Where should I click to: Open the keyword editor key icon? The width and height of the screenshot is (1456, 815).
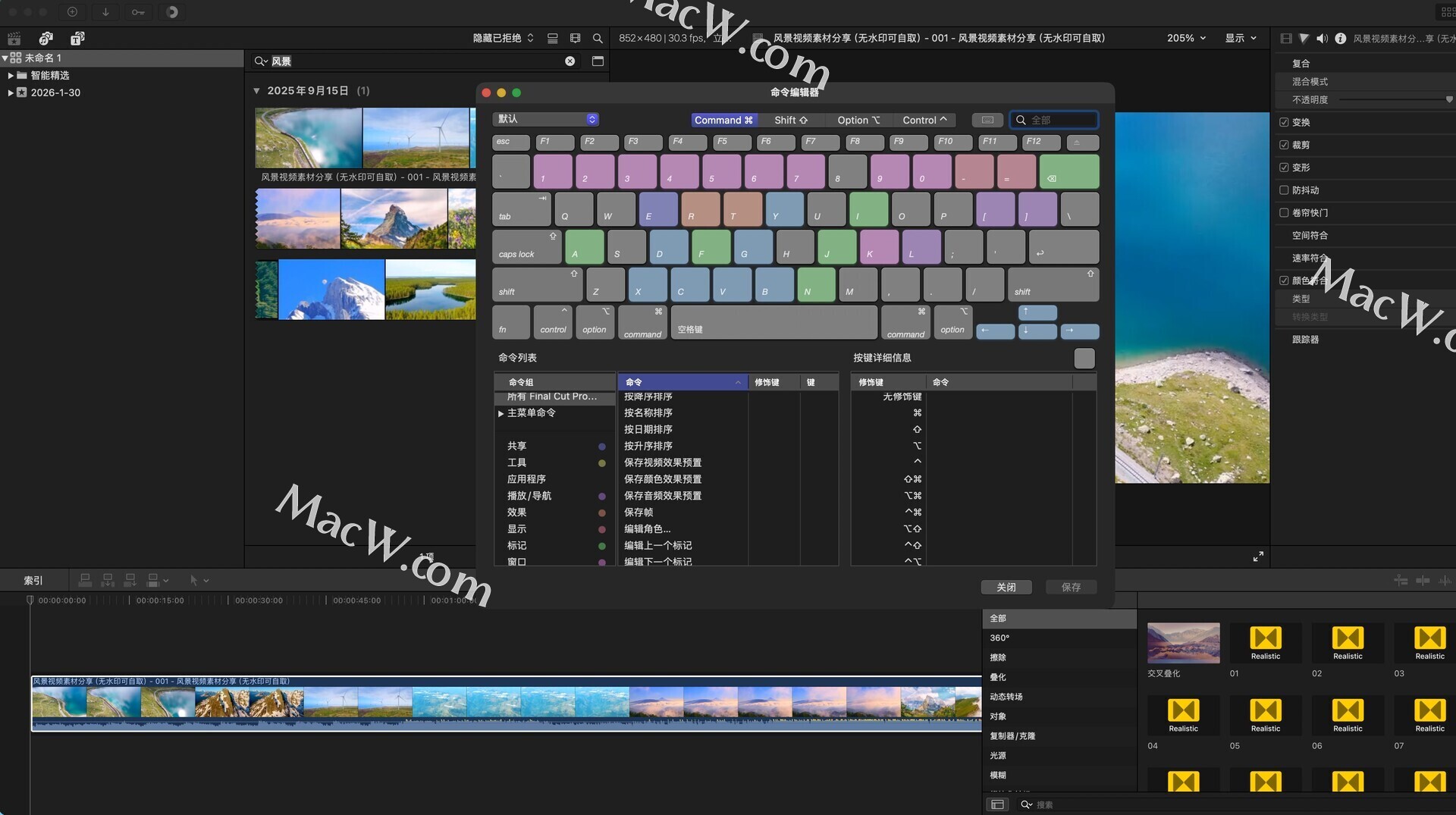(x=138, y=12)
